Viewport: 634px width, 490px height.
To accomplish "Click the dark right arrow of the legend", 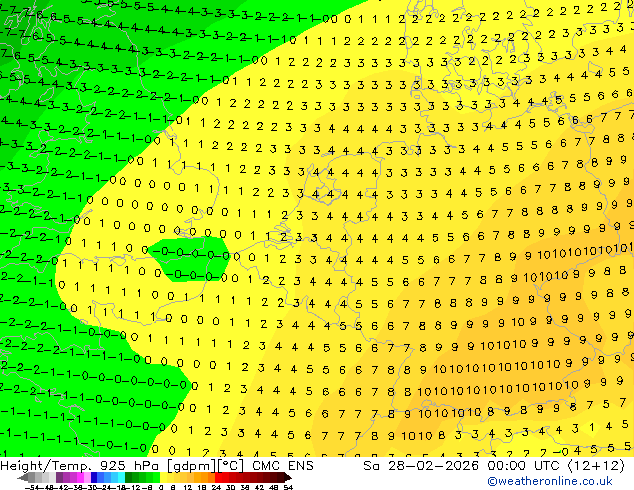I will [x=287, y=477].
